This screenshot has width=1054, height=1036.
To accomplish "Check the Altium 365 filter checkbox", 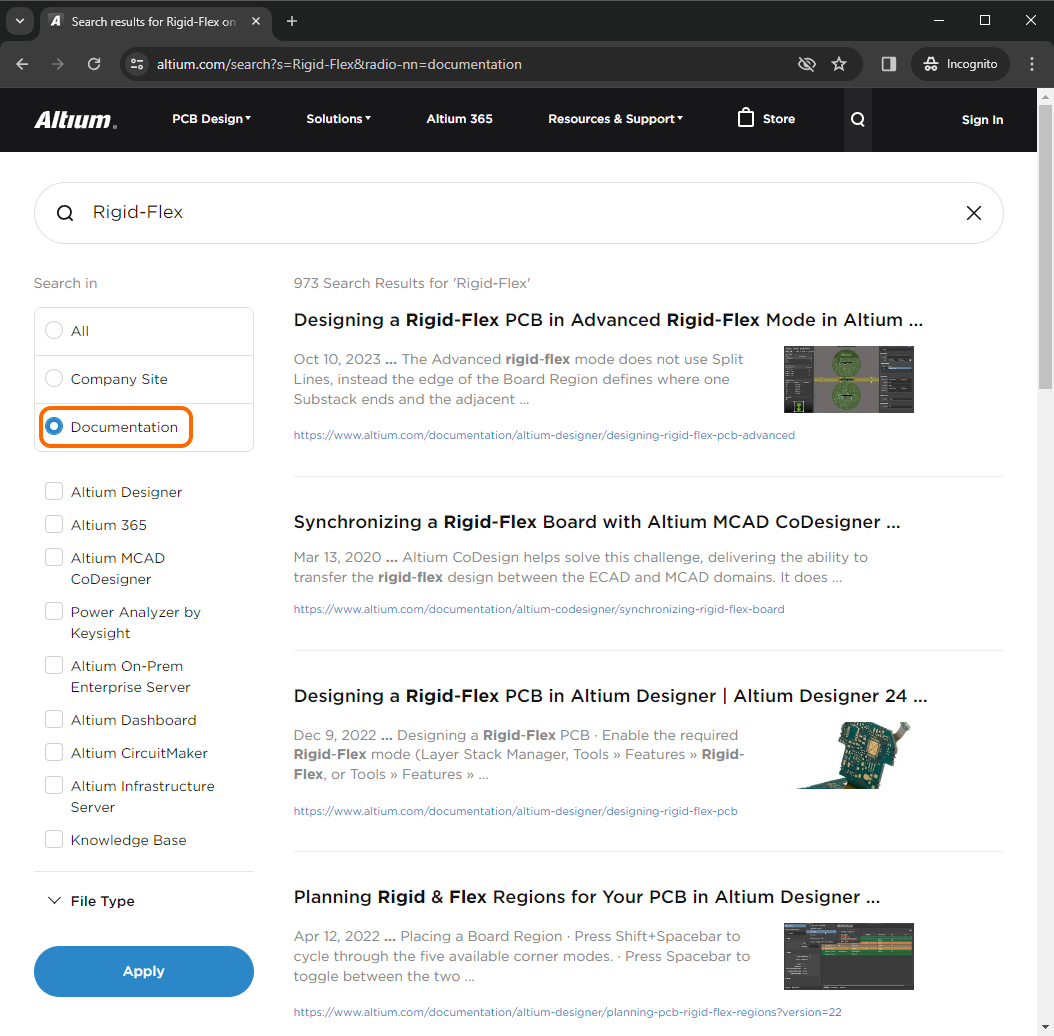I will coord(54,524).
